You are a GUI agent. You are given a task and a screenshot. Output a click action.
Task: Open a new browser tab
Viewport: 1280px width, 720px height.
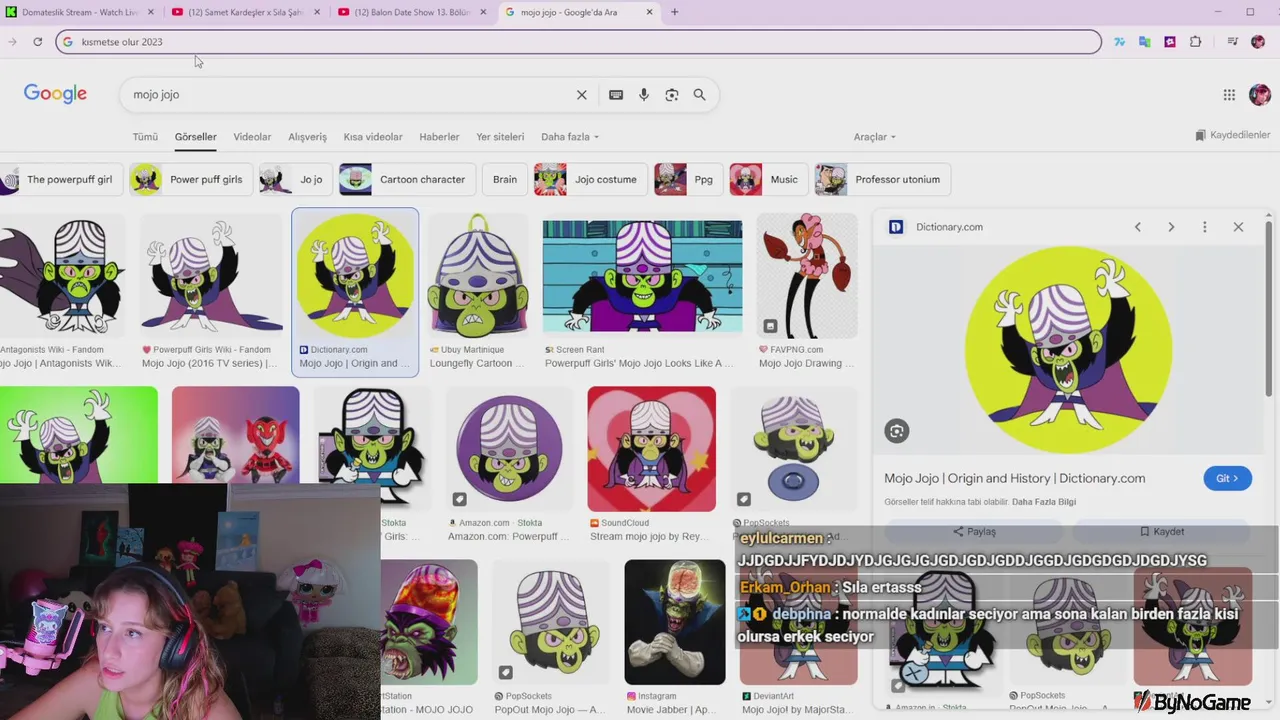(674, 12)
